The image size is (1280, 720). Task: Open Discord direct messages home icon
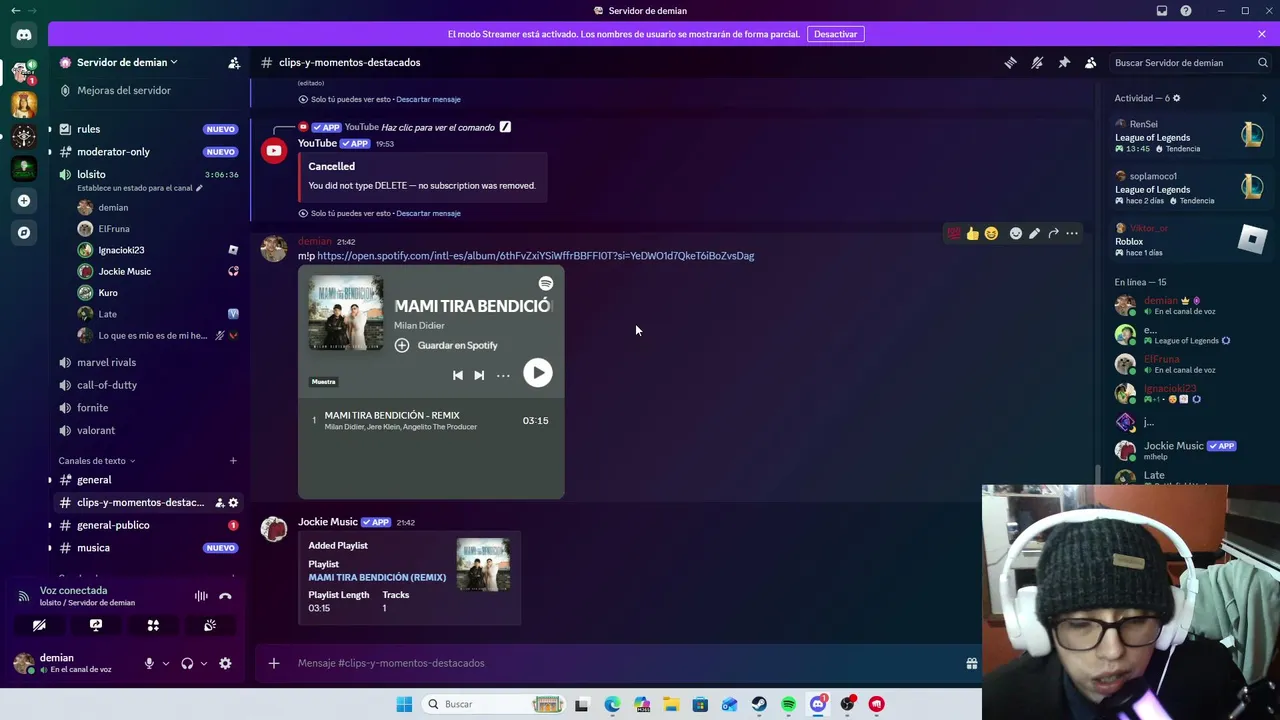[24, 35]
